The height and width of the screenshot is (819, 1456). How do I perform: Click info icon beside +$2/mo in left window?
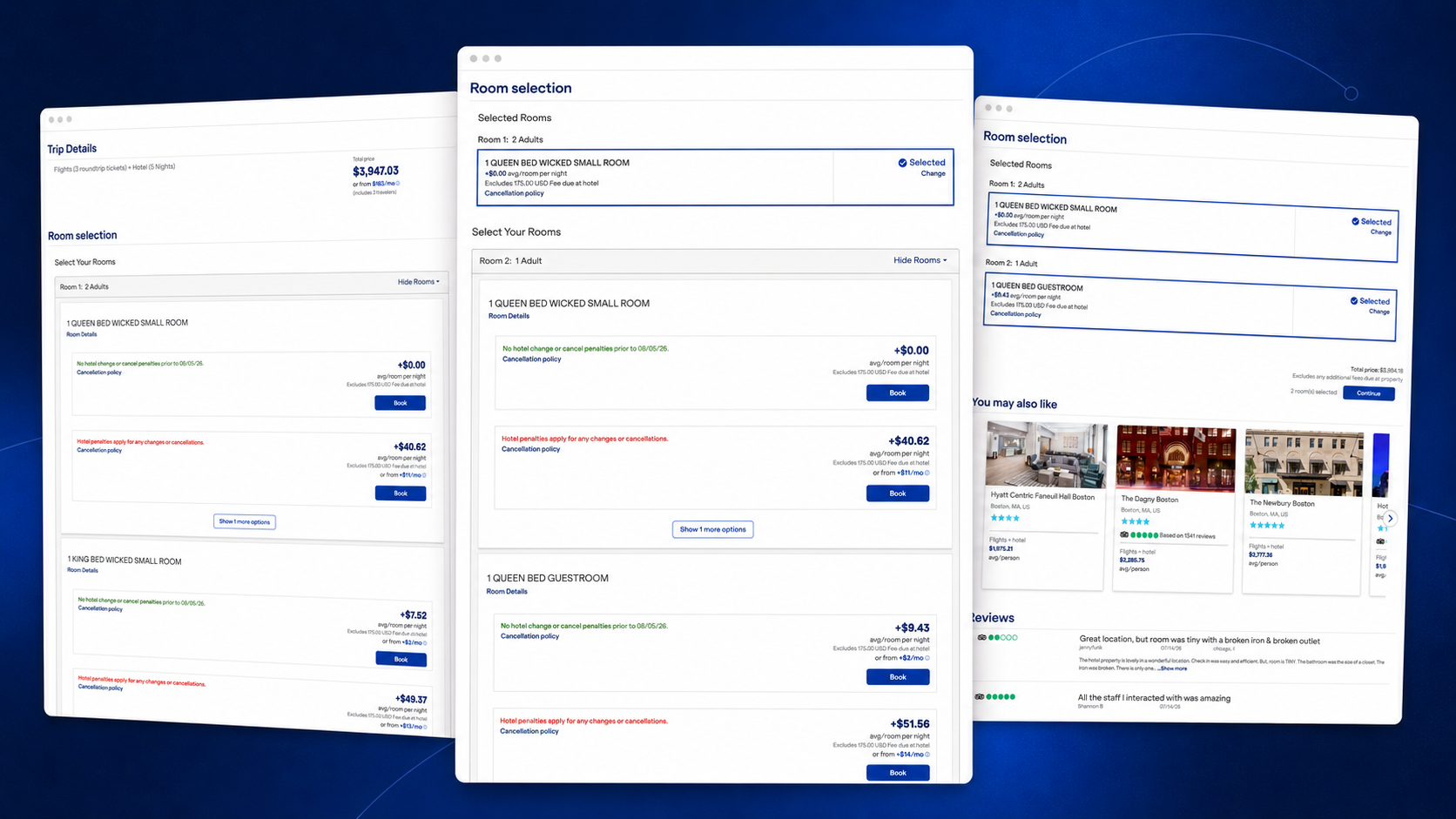(x=424, y=643)
